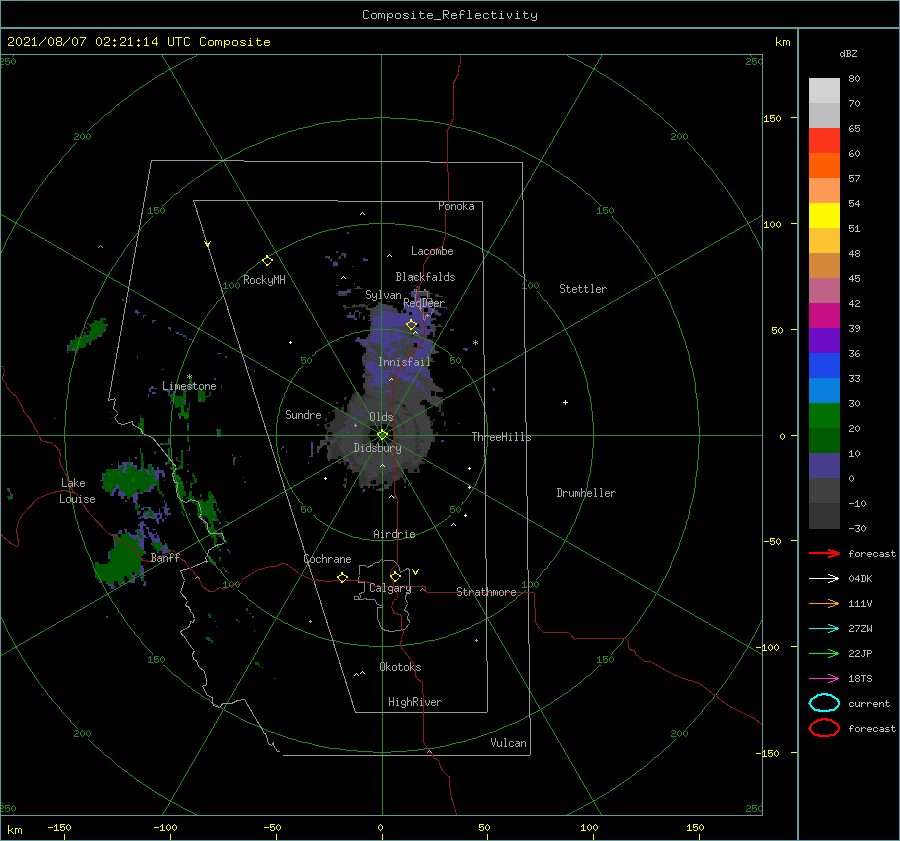
Task: Select the Cochrane label
Action: [327, 559]
